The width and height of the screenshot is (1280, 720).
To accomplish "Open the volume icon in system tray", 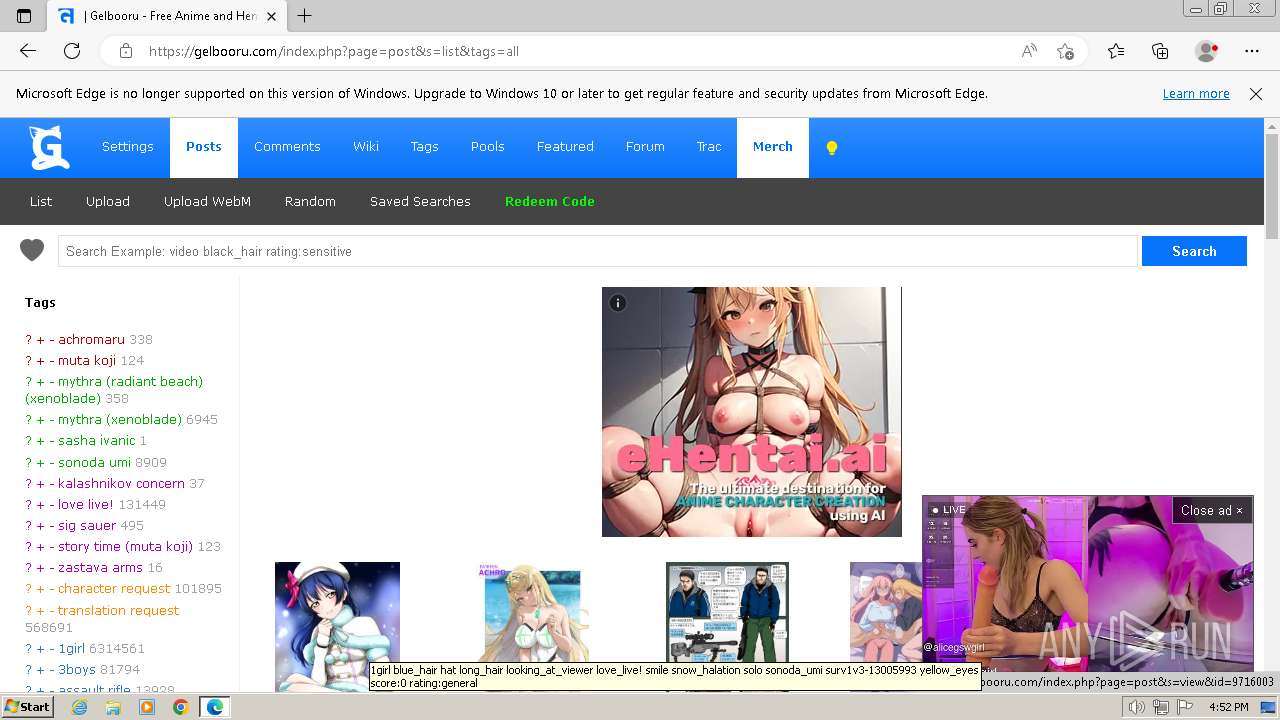I will (x=1137, y=707).
